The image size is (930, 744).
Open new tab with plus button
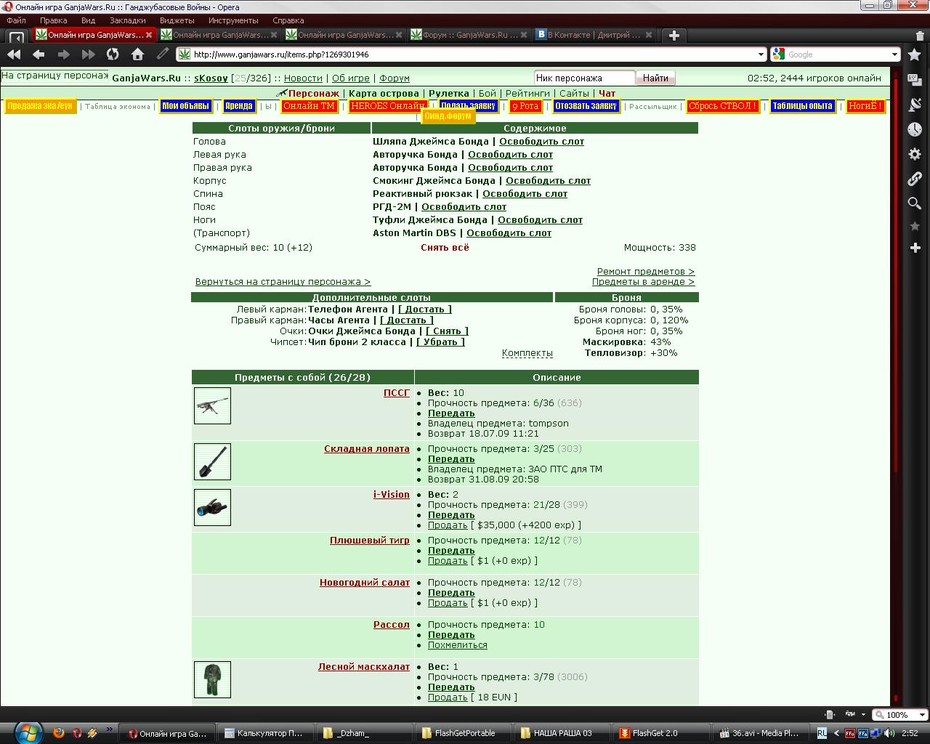(674, 36)
